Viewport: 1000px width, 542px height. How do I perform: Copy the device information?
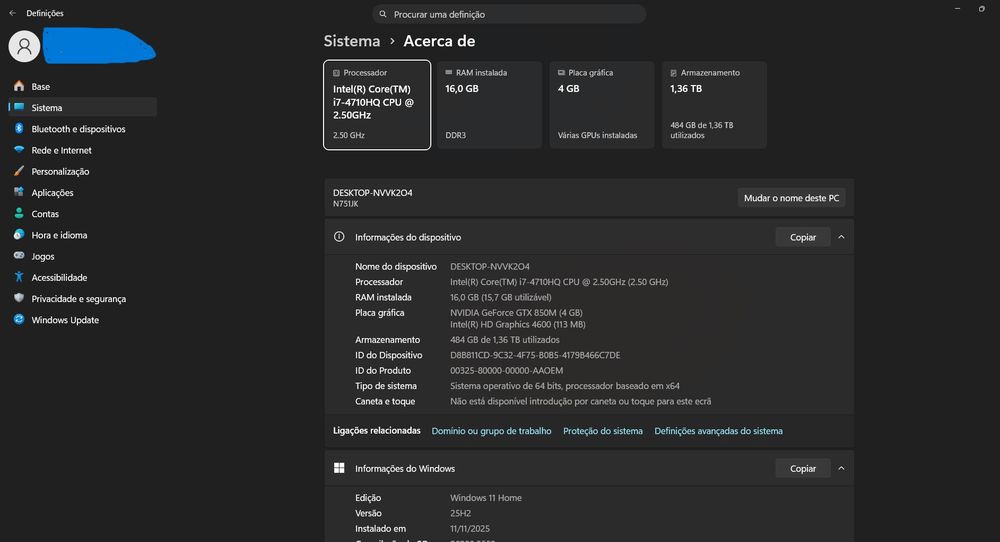(803, 237)
